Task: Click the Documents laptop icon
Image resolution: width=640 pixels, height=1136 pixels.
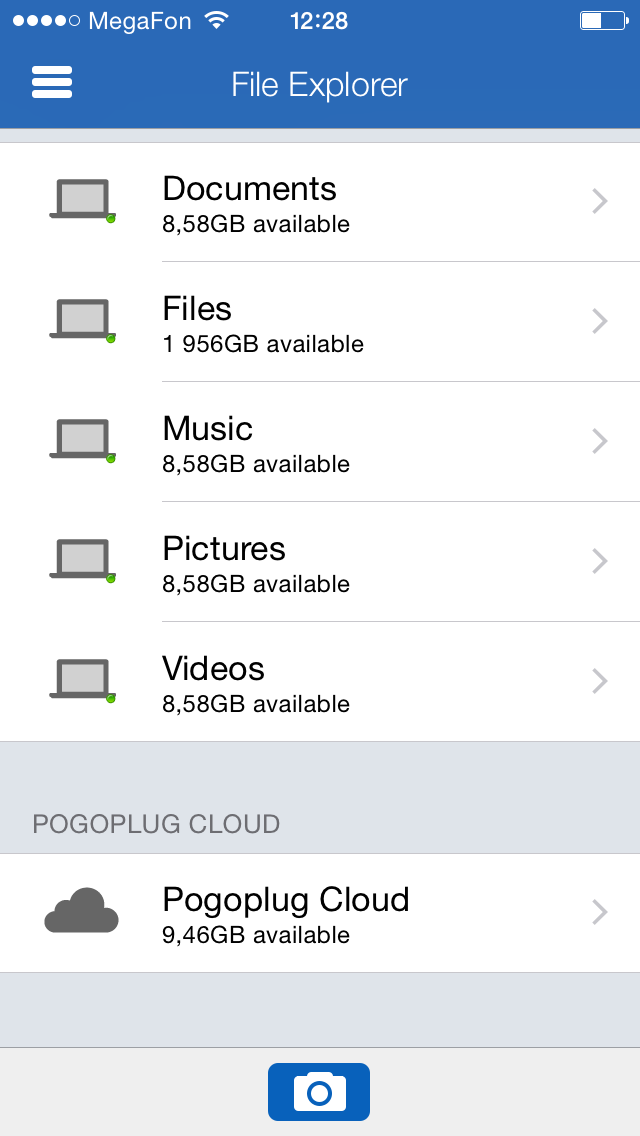Action: 81,200
